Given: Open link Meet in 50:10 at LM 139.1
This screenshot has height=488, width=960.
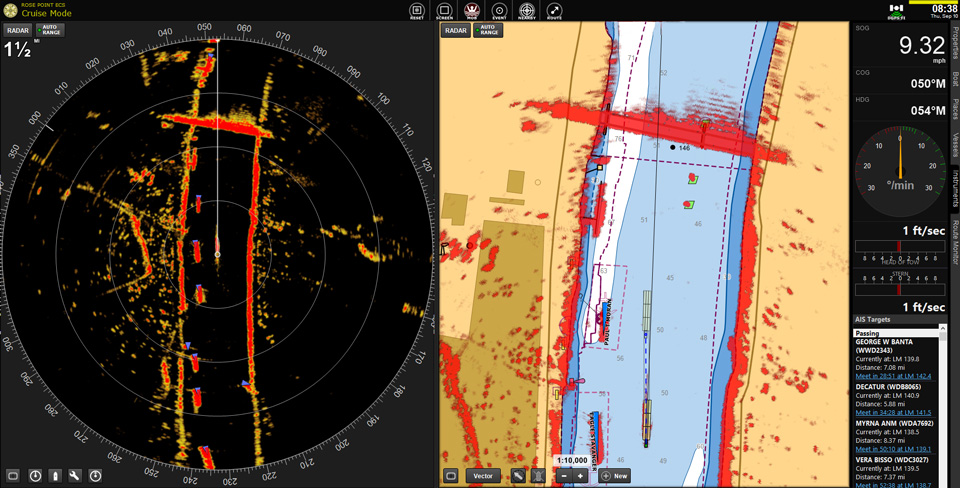Looking at the screenshot, I should (893, 449).
